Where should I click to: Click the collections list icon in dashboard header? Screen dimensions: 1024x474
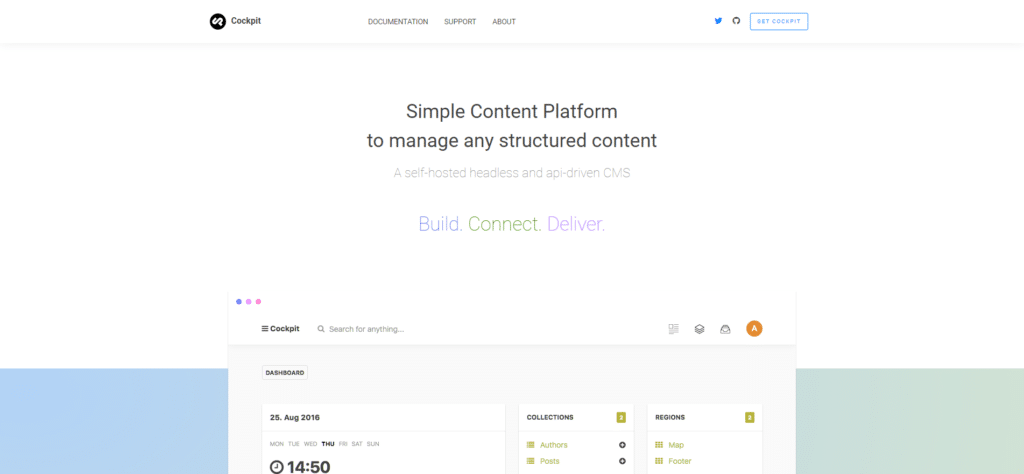click(673, 328)
